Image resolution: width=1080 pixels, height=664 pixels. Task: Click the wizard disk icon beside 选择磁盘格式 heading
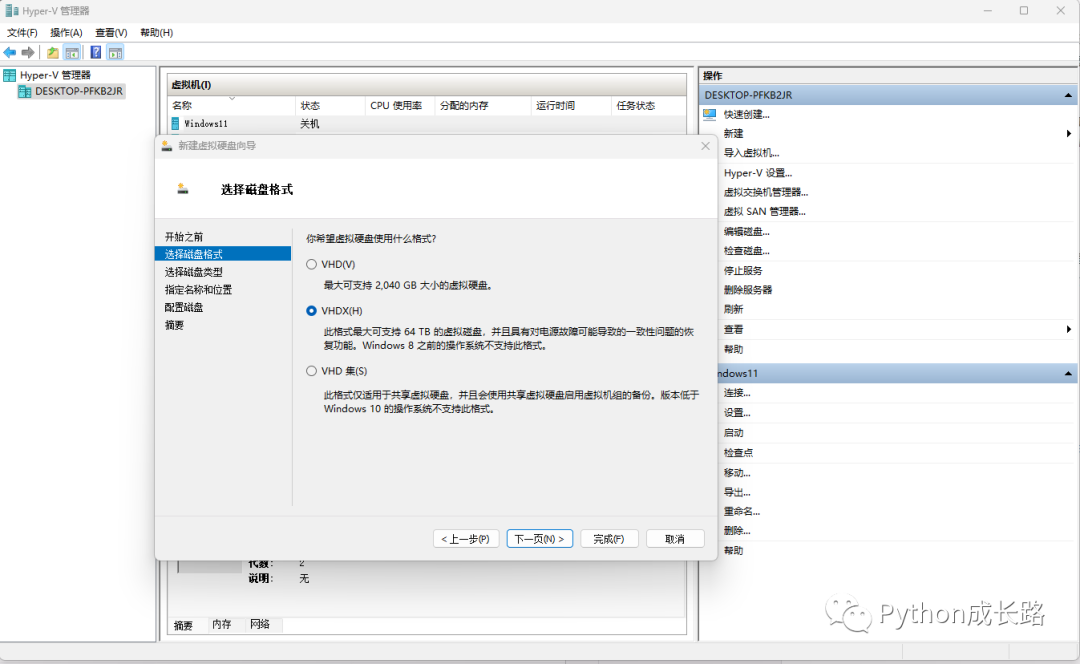(x=183, y=189)
